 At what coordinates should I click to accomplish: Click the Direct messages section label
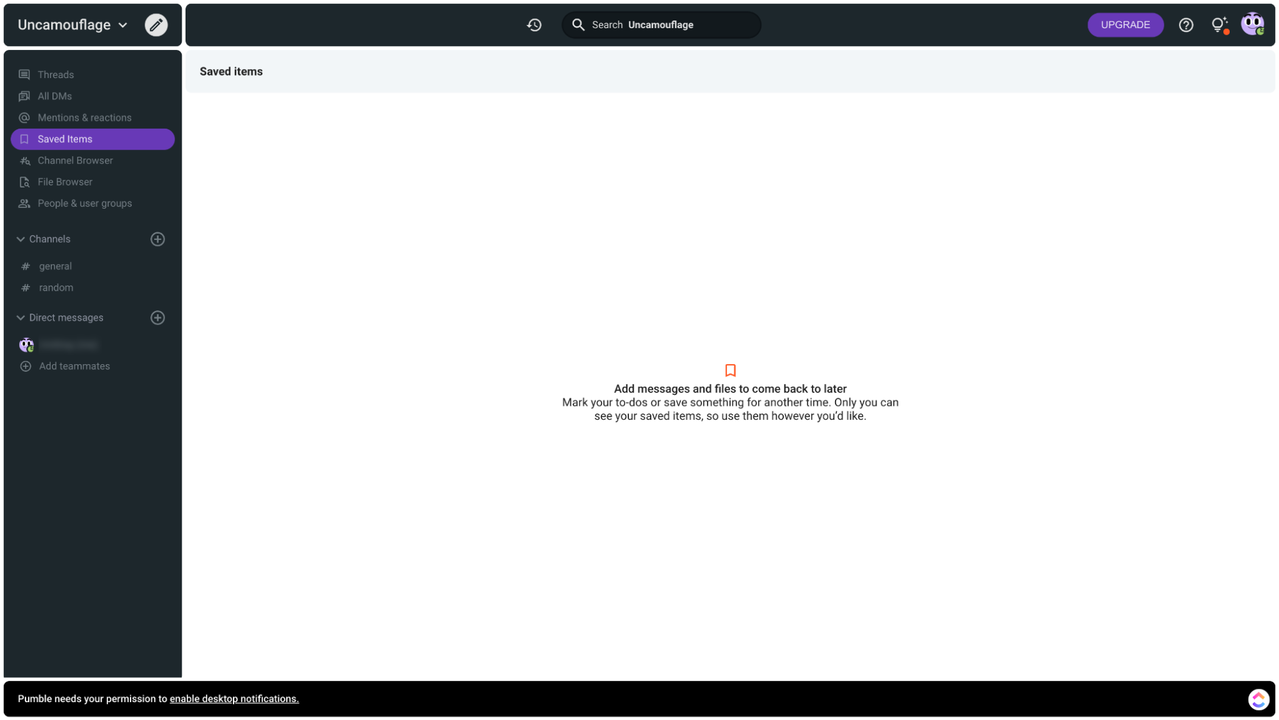[x=66, y=318]
